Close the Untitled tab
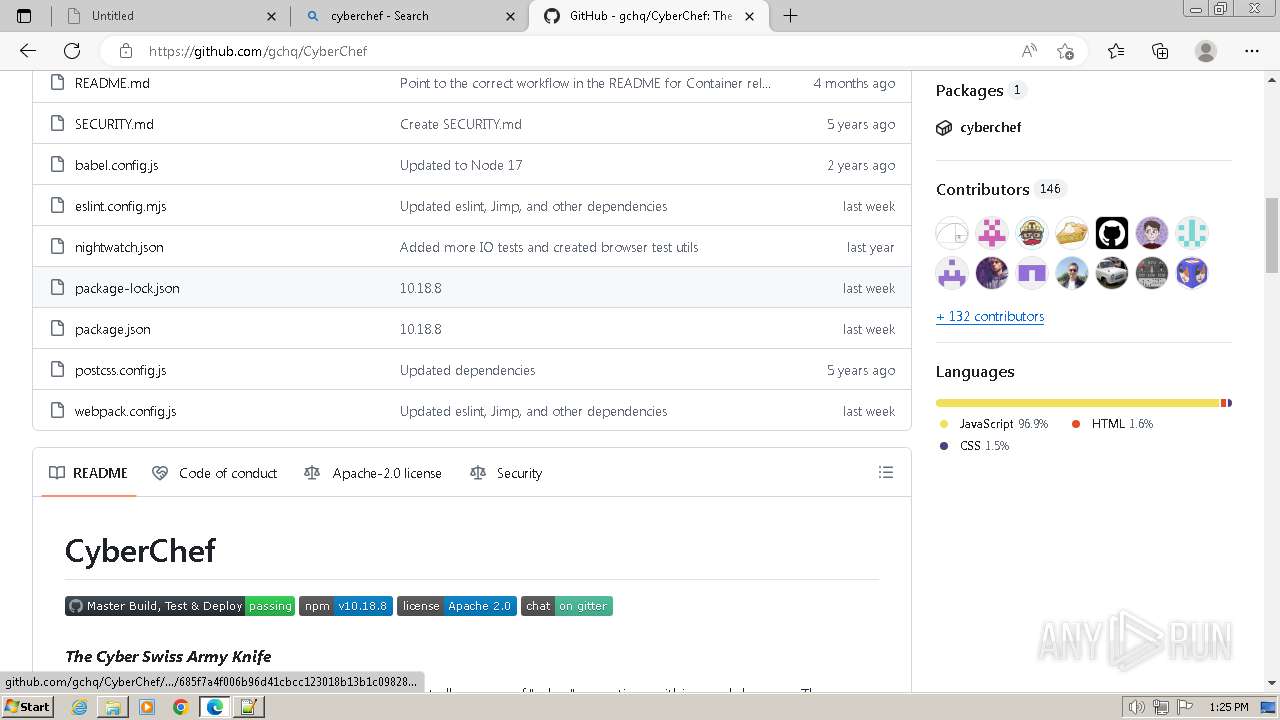Viewport: 1280px width, 720px height. click(272, 16)
